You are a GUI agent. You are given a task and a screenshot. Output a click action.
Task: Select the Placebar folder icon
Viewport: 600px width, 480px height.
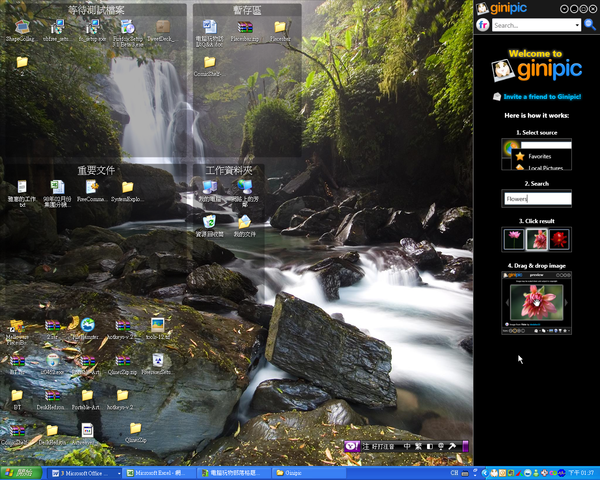[280, 27]
